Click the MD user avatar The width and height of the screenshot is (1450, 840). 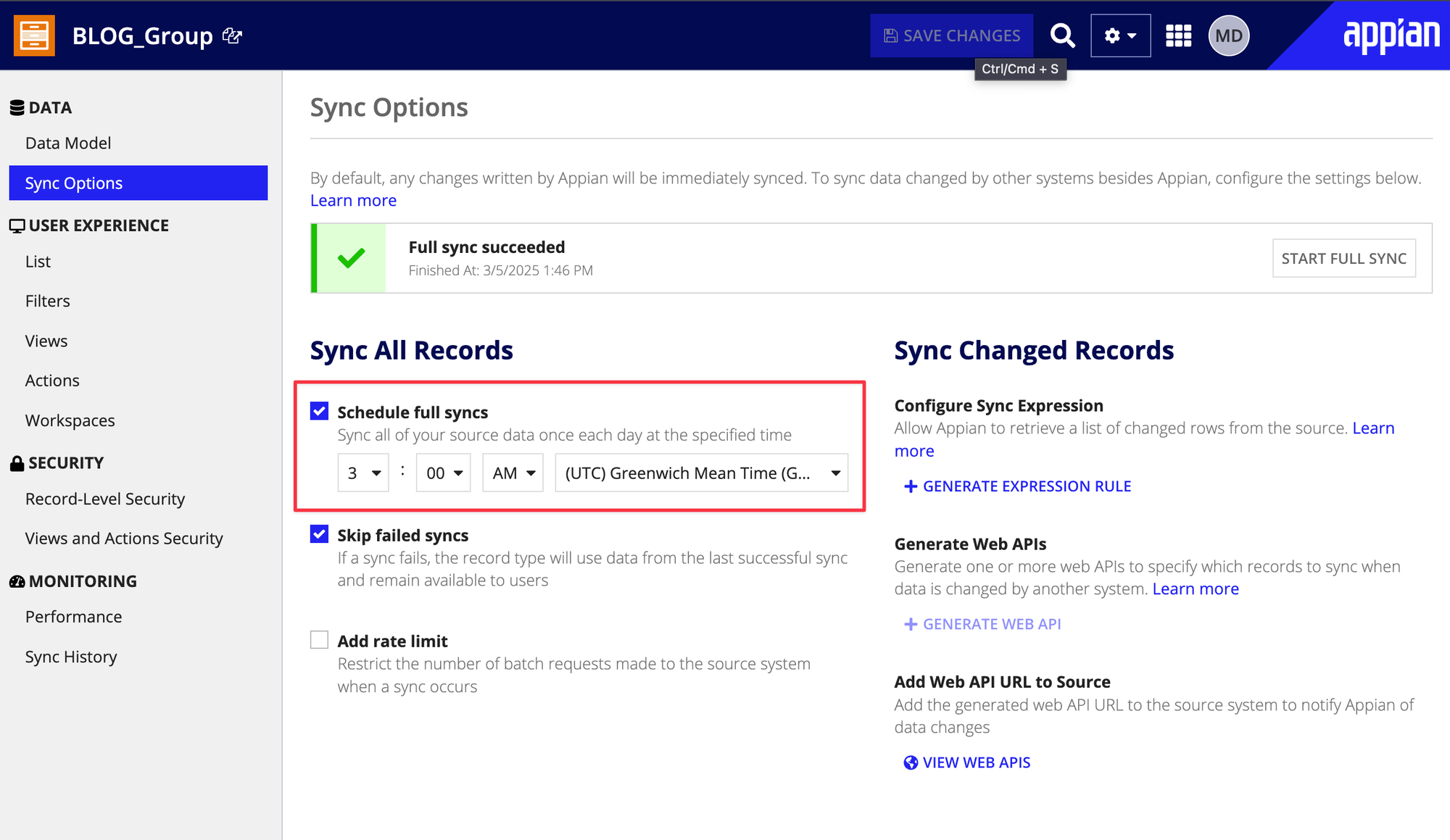[1229, 36]
